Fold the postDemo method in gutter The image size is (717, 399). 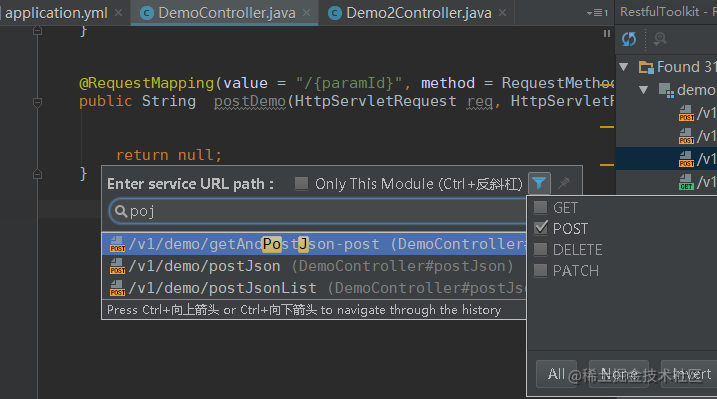click(37, 102)
